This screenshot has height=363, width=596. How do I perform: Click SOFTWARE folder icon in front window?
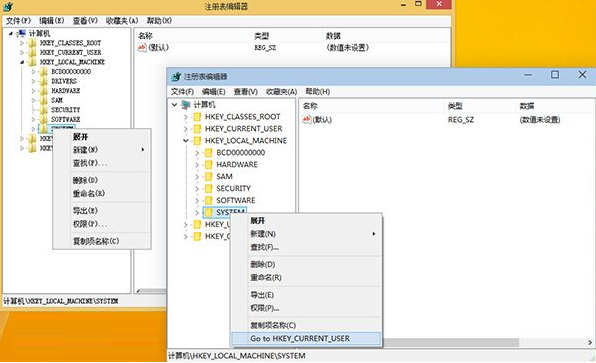click(208, 200)
